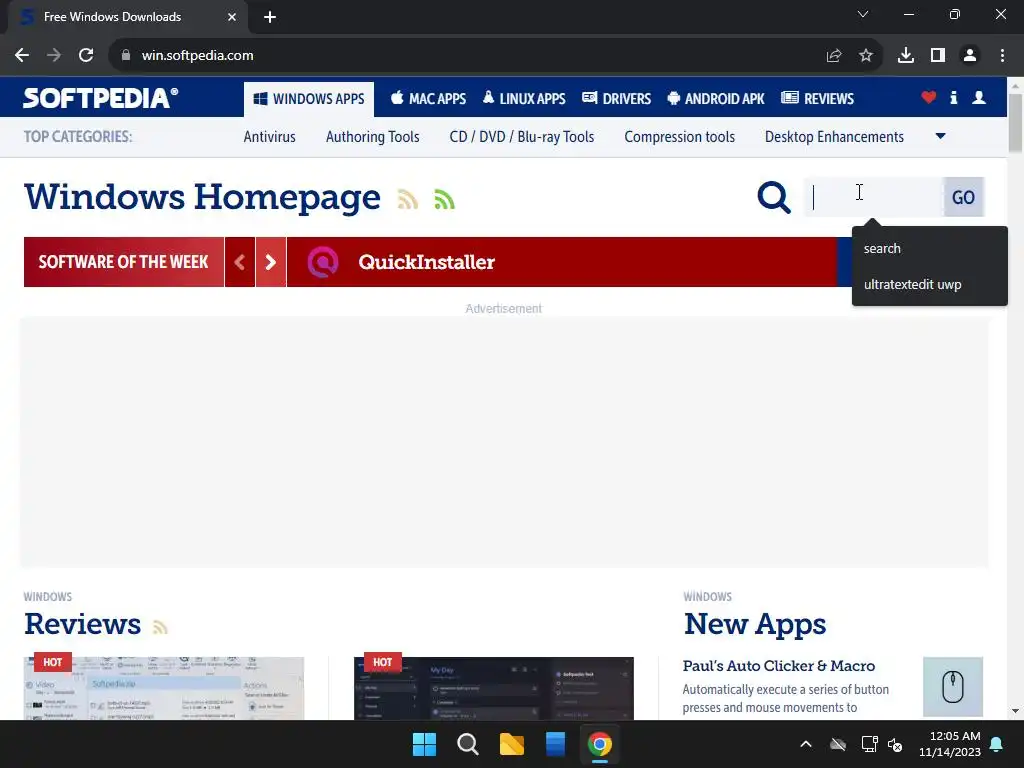Click the red heart favorites icon

point(929,98)
